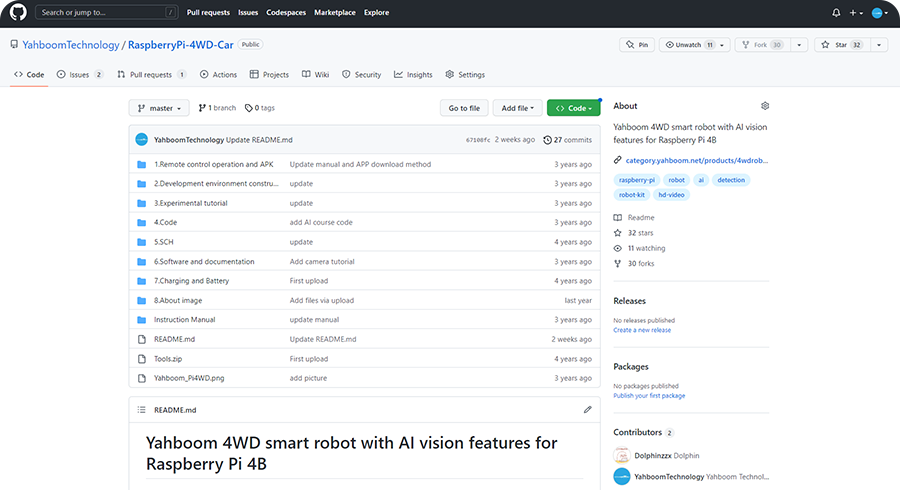This screenshot has width=900, height=490.
Task: Open Pull requests in top navigation
Action: coord(208,13)
